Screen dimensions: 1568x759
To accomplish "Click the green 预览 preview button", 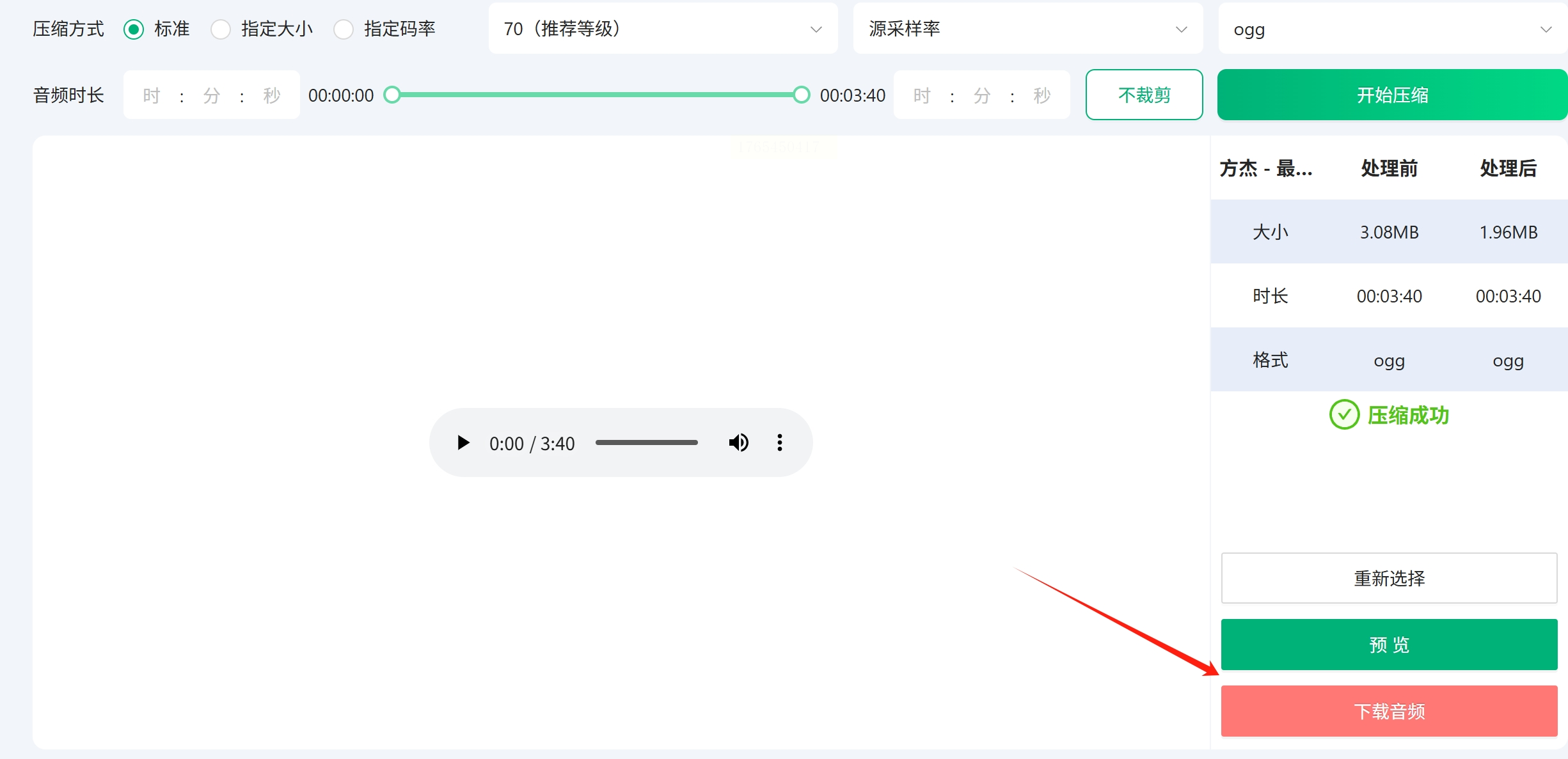I will 1389,645.
